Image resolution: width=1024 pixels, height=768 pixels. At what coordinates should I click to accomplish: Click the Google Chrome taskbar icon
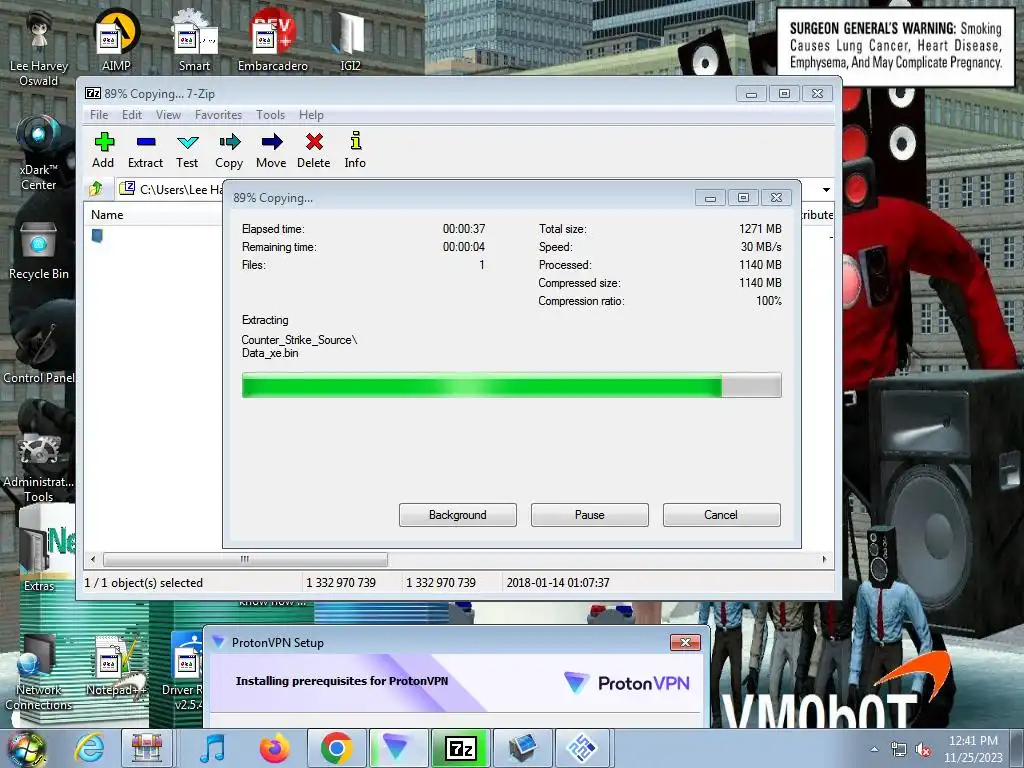(x=337, y=748)
